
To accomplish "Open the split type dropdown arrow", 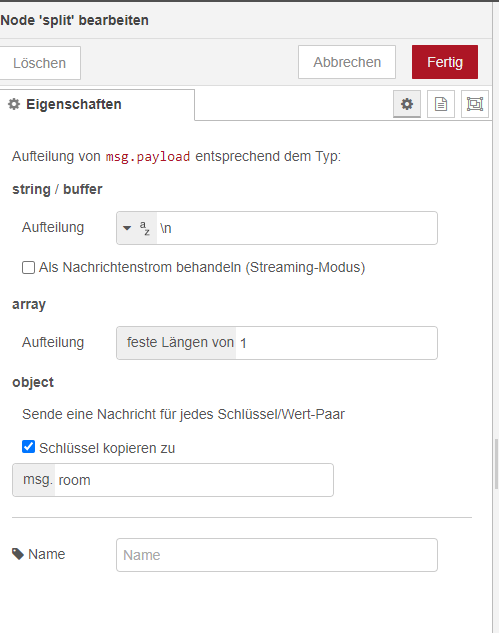I will point(127,228).
